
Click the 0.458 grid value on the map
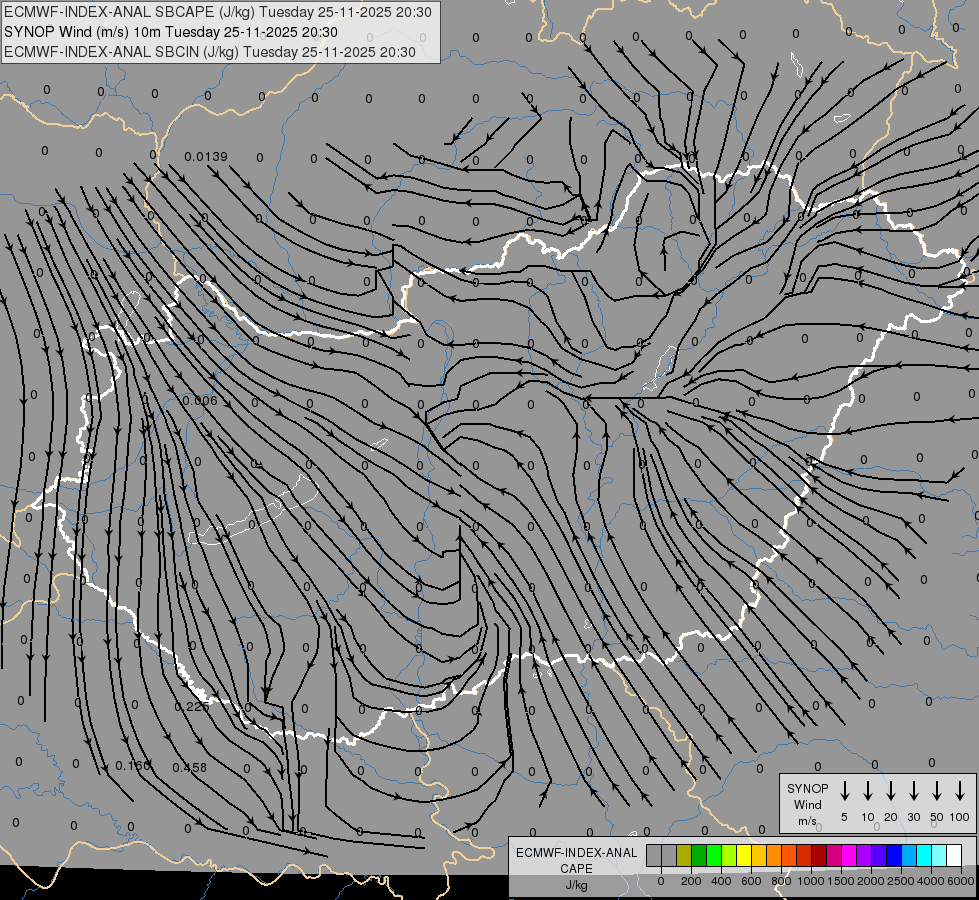click(x=189, y=768)
